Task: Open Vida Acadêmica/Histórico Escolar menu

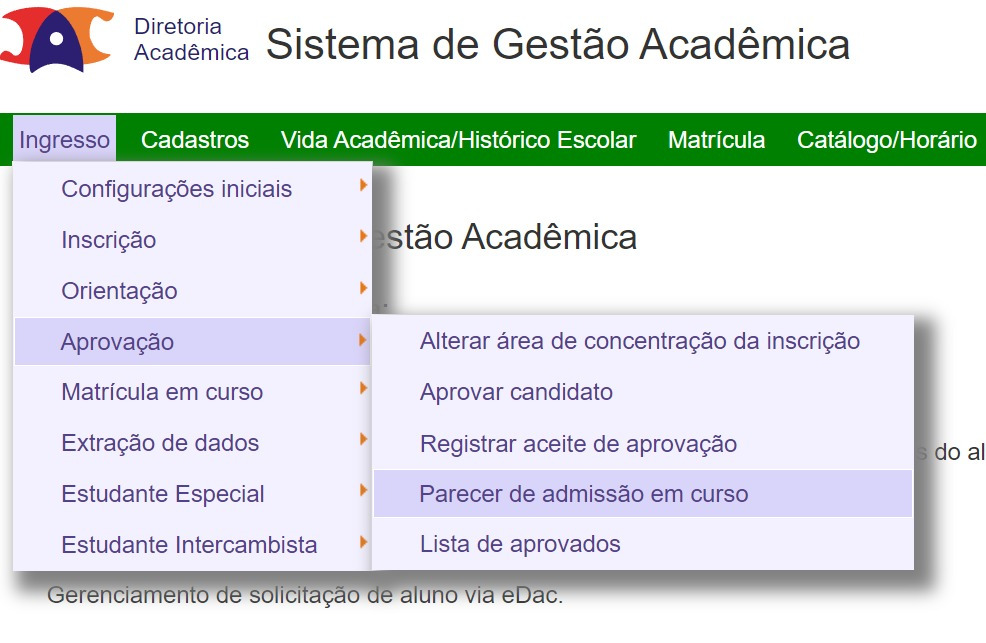Action: [458, 140]
